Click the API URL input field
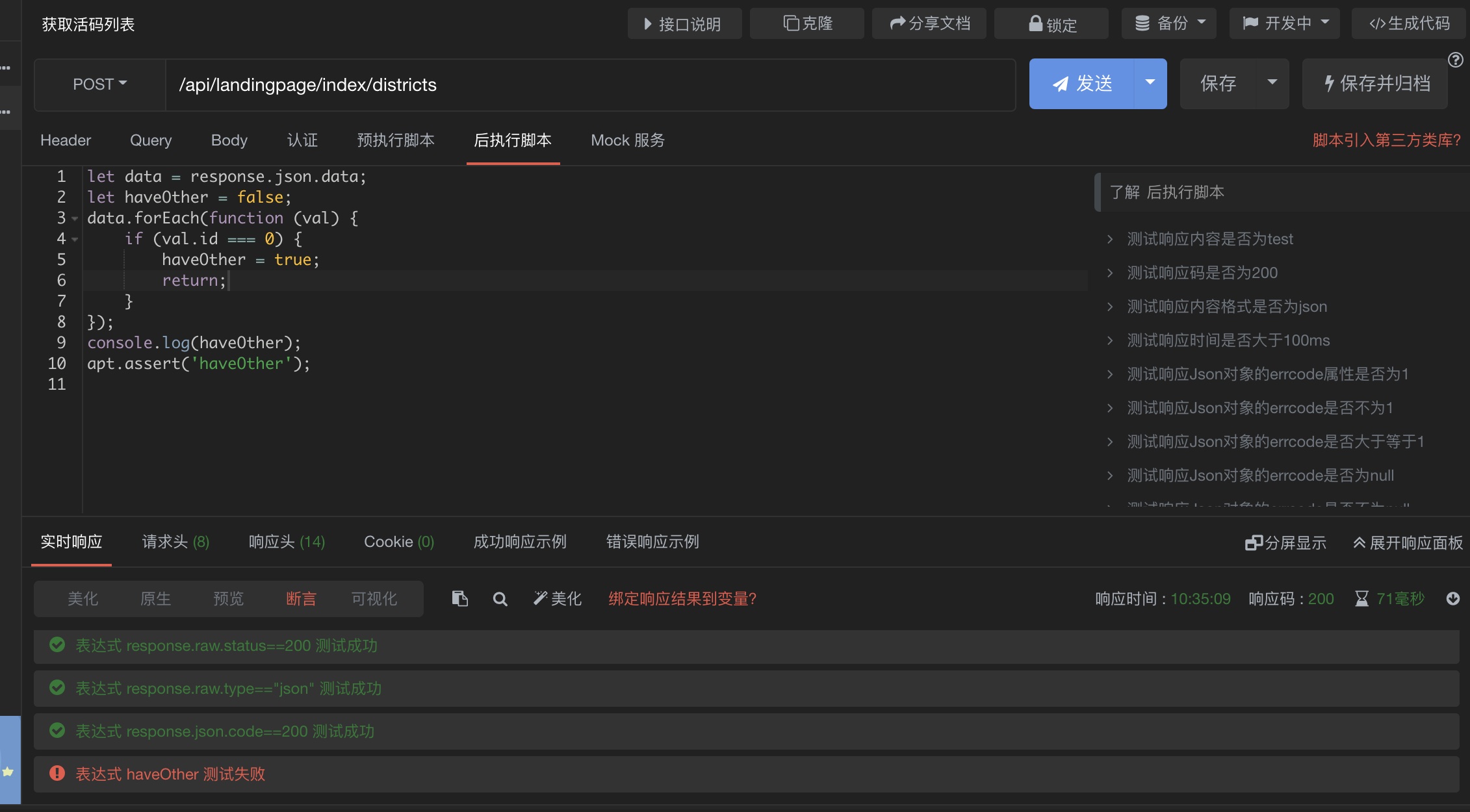The width and height of the screenshot is (1470, 812). tap(590, 84)
